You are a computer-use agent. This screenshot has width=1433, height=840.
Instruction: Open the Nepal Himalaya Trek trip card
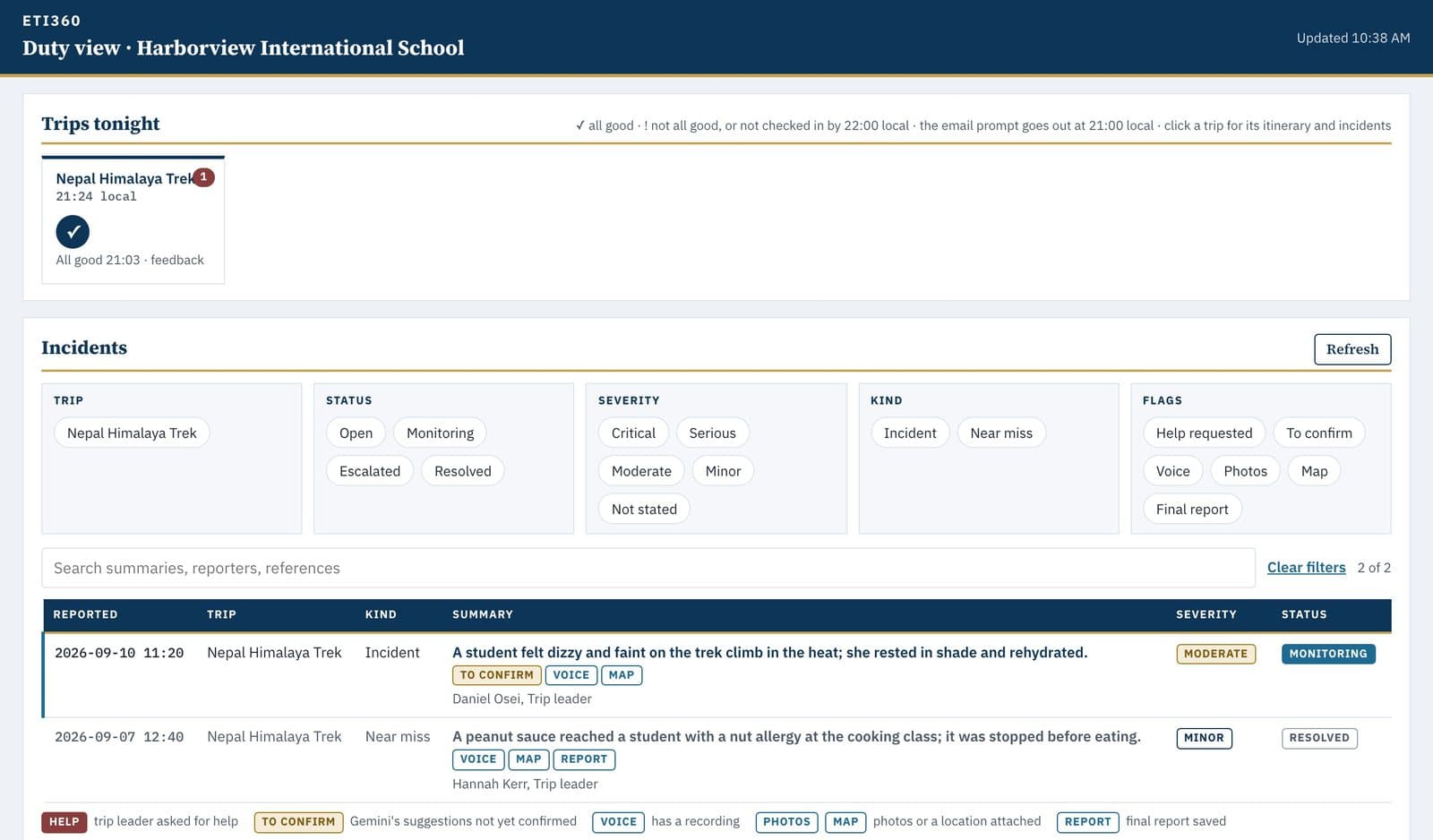pos(133,220)
